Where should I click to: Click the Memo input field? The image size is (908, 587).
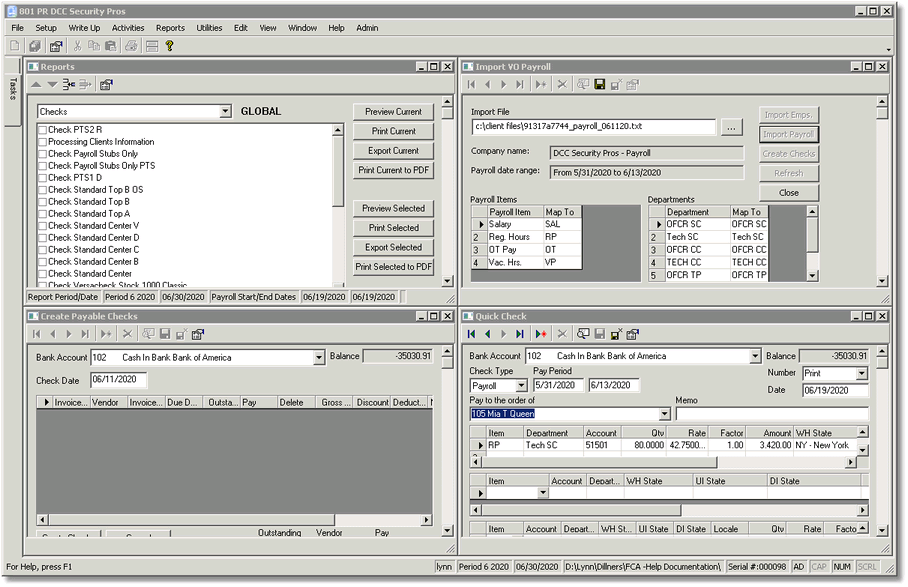pos(772,414)
